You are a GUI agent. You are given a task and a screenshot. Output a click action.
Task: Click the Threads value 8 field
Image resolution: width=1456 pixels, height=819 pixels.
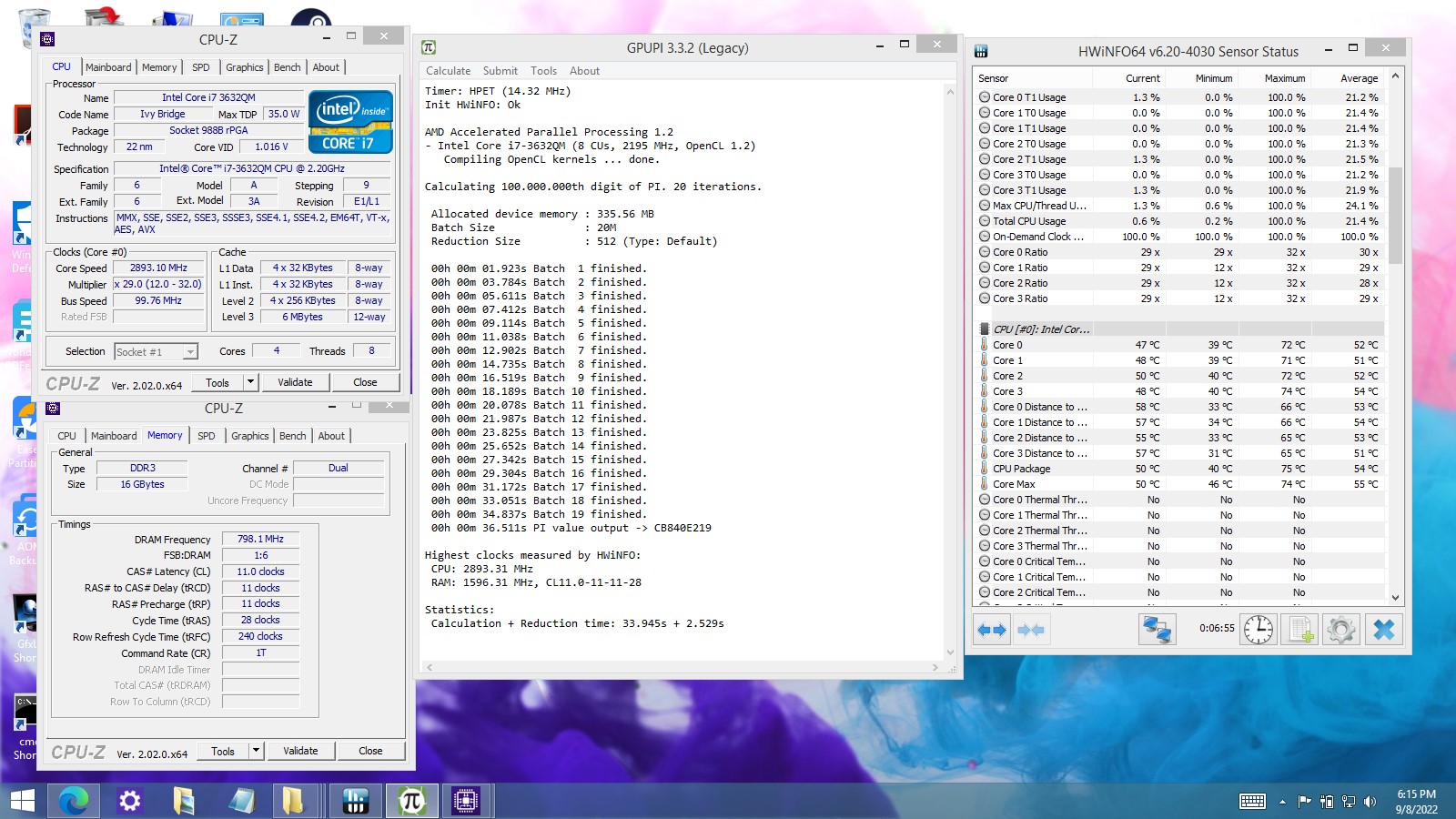tap(371, 350)
